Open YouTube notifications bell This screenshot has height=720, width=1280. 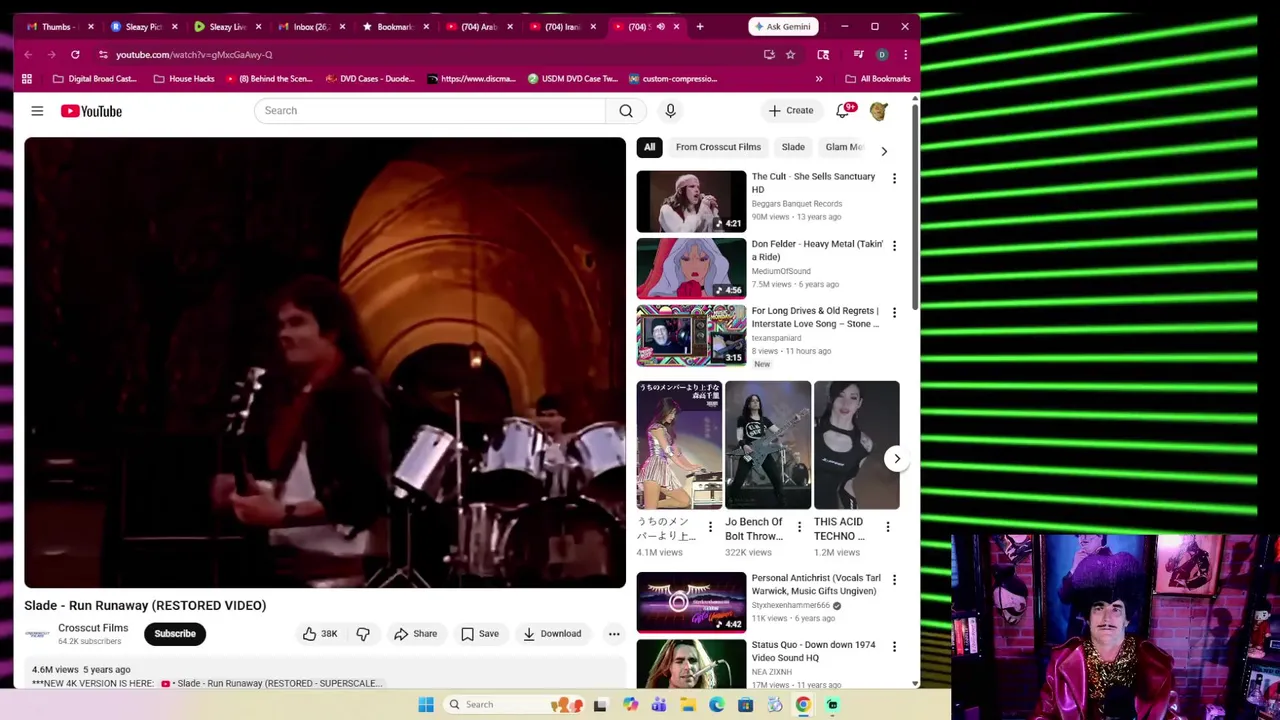point(843,111)
